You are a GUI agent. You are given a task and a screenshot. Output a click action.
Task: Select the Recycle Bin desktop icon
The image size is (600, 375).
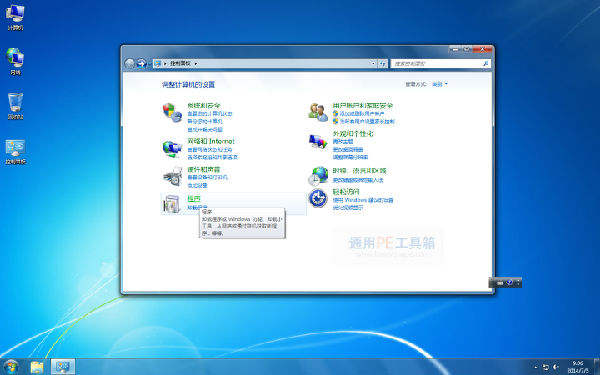coord(15,106)
